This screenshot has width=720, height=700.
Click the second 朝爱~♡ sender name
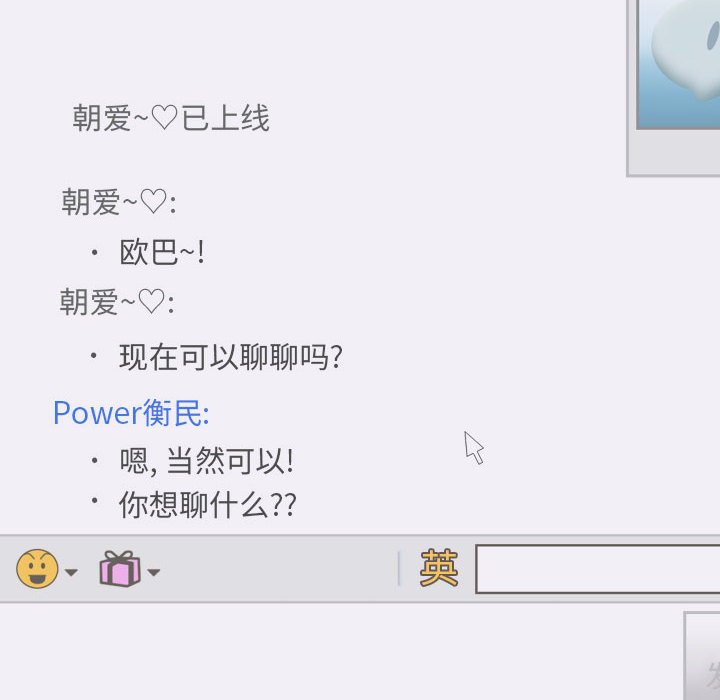(117, 302)
